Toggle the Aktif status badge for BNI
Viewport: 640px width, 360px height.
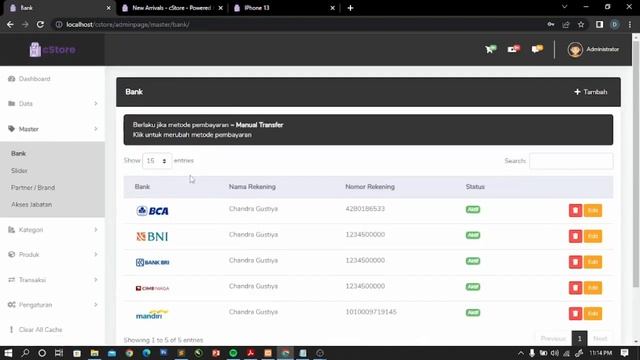(473, 235)
